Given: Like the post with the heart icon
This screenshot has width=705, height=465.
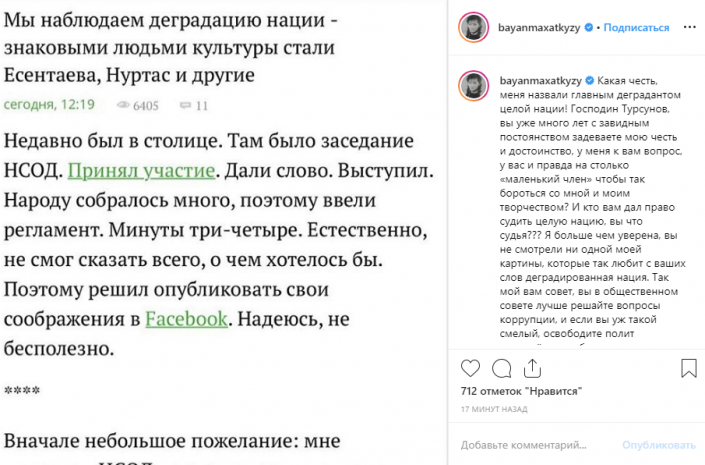Looking at the screenshot, I should coord(471,368).
